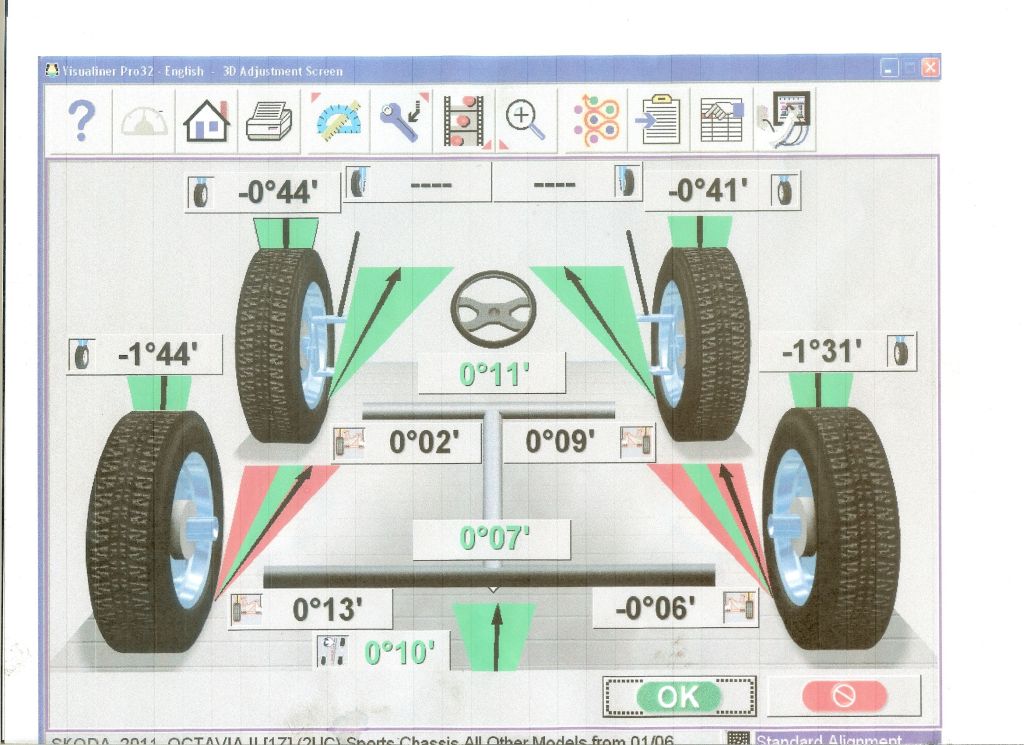1024x745 pixels.
Task: Confirm with the green OK button
Action: (679, 697)
